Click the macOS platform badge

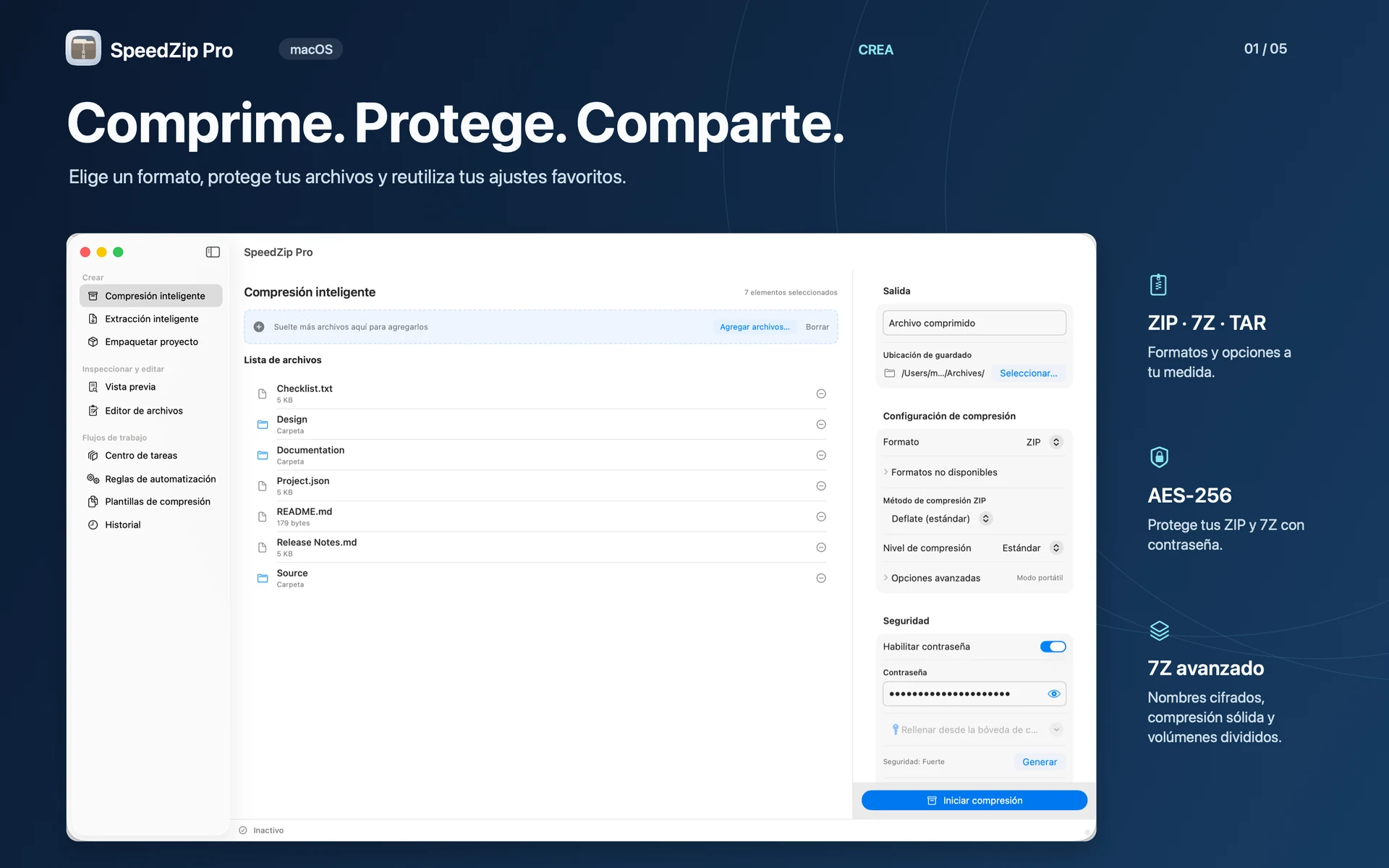(311, 49)
